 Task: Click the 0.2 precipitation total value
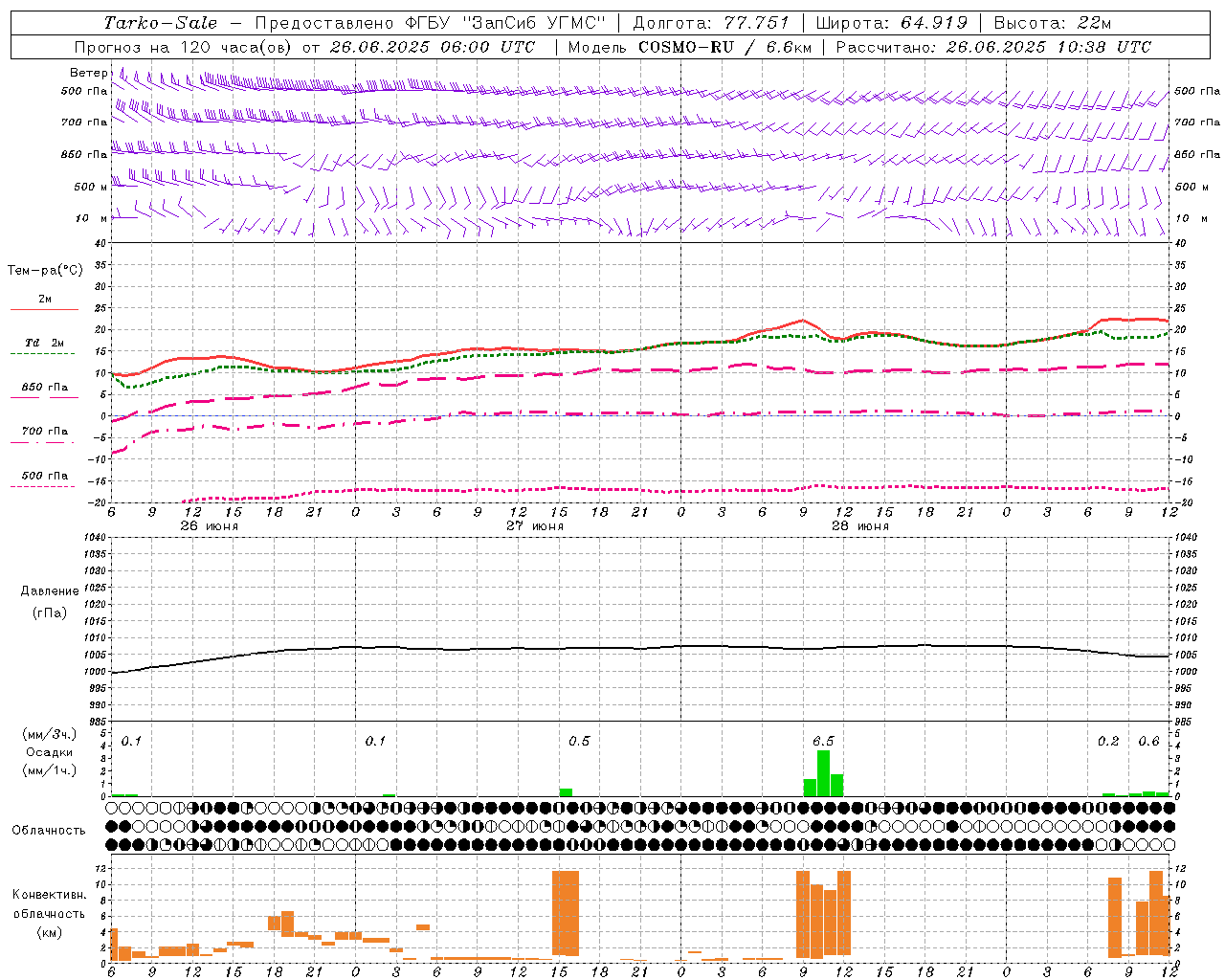1108,742
